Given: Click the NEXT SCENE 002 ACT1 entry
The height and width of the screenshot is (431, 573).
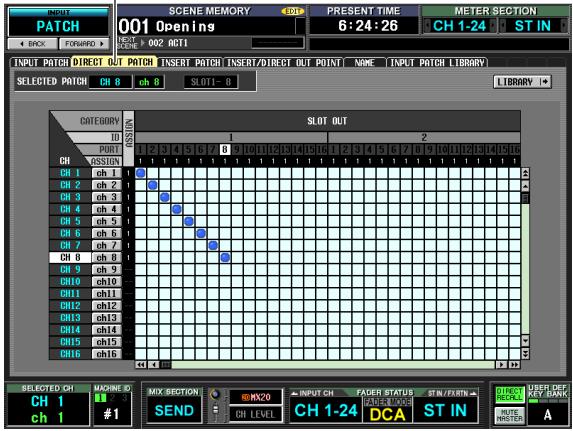Looking at the screenshot, I should [x=168, y=43].
